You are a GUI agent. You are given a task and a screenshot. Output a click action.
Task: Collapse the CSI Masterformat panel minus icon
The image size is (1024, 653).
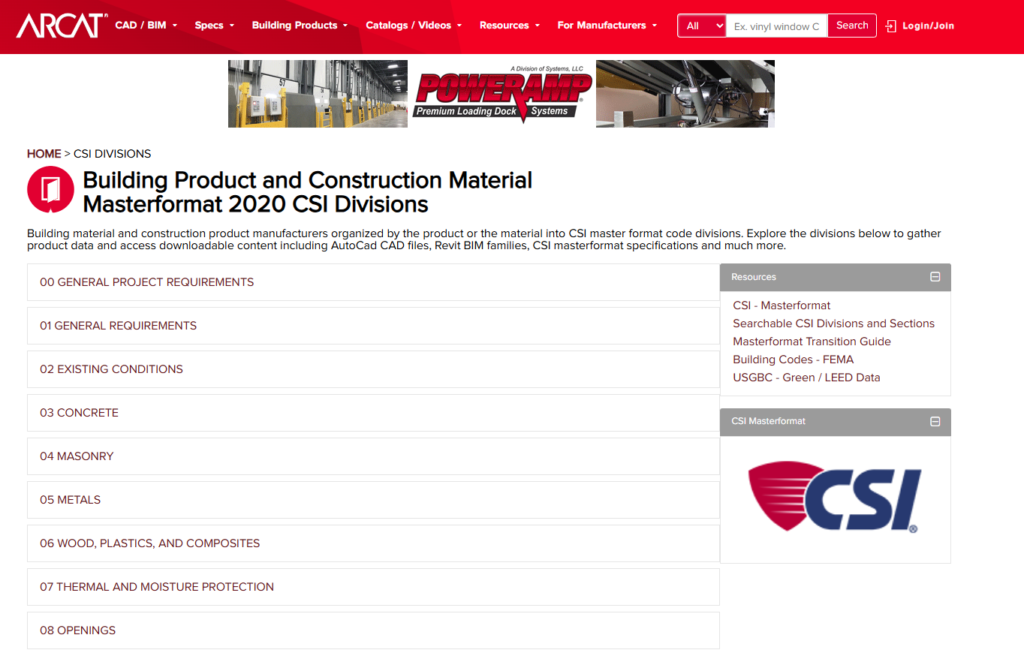[x=935, y=421]
